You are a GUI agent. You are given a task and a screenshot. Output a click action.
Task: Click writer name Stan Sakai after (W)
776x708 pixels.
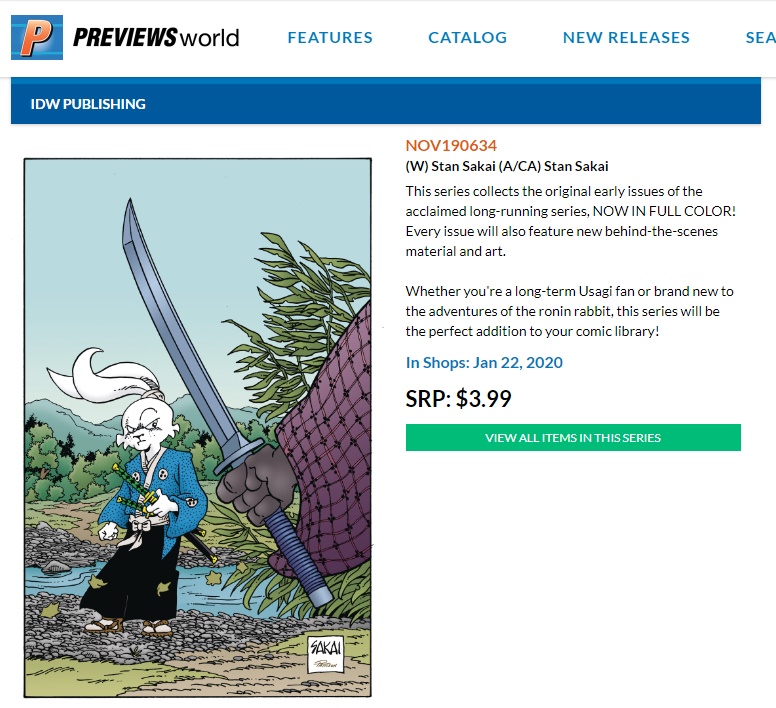(463, 166)
